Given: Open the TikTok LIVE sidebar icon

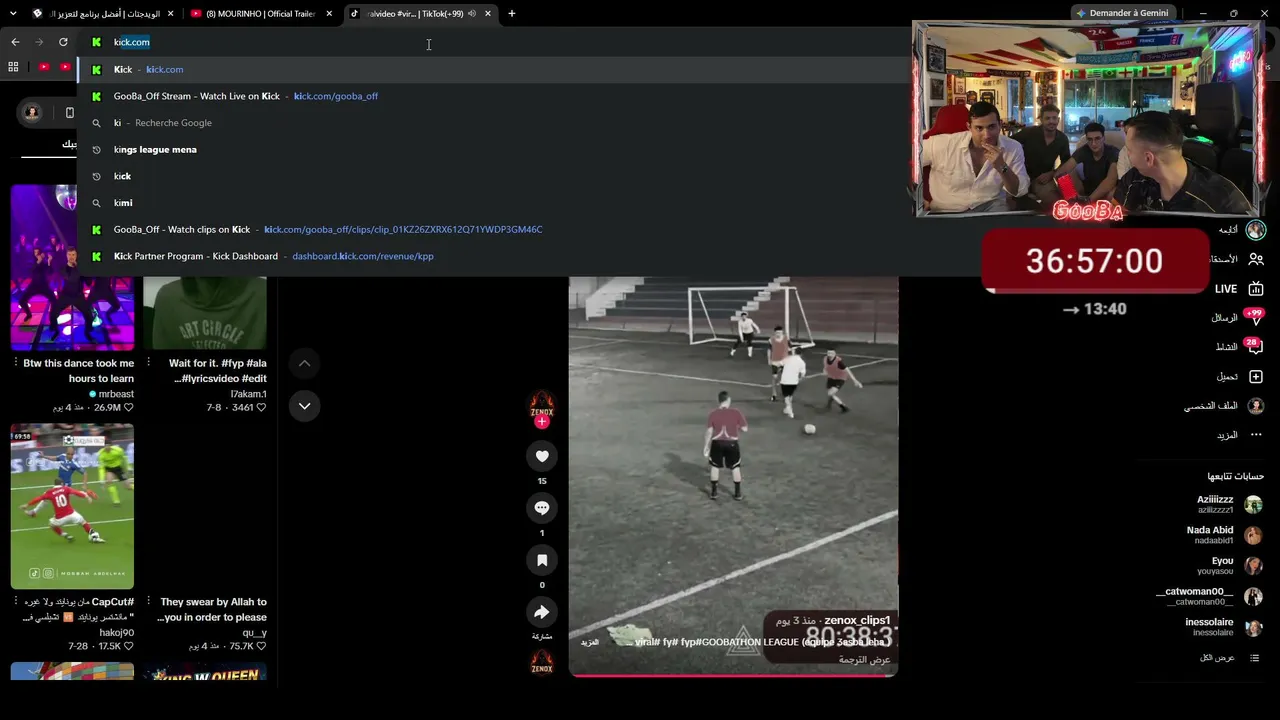Looking at the screenshot, I should [x=1256, y=289].
